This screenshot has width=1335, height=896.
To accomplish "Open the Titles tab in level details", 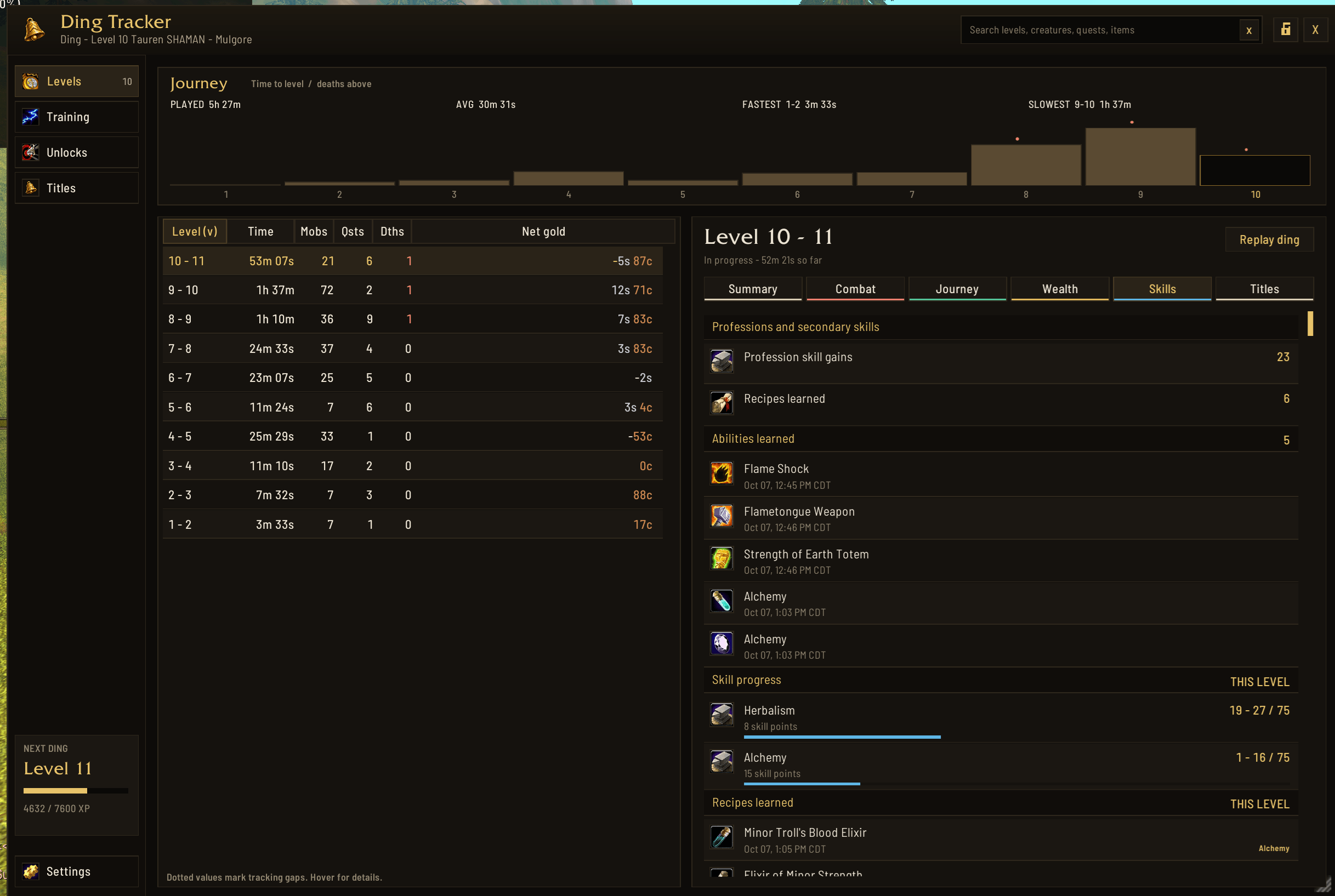I will click(x=1264, y=289).
